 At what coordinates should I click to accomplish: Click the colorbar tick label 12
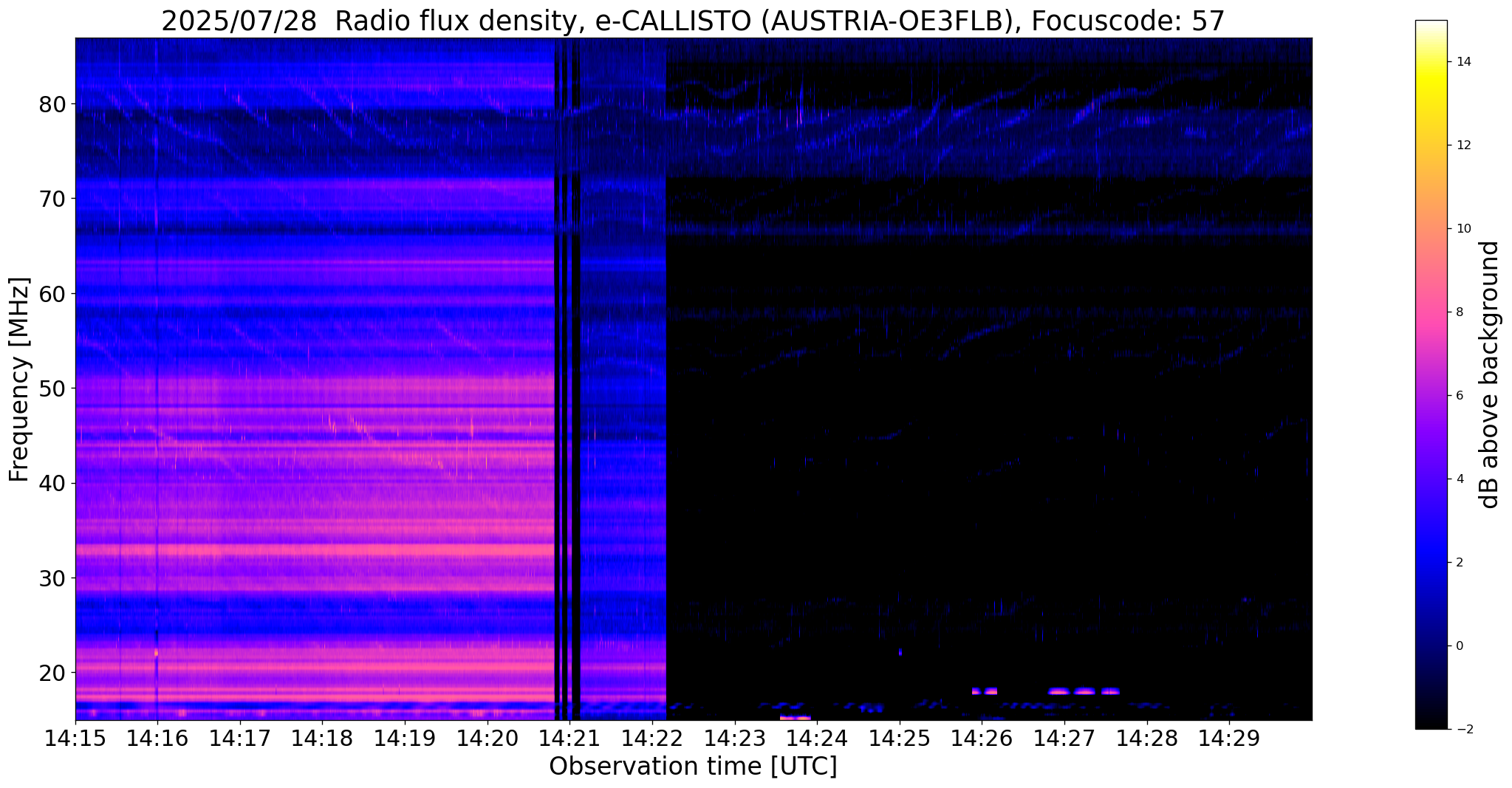tap(1463, 145)
